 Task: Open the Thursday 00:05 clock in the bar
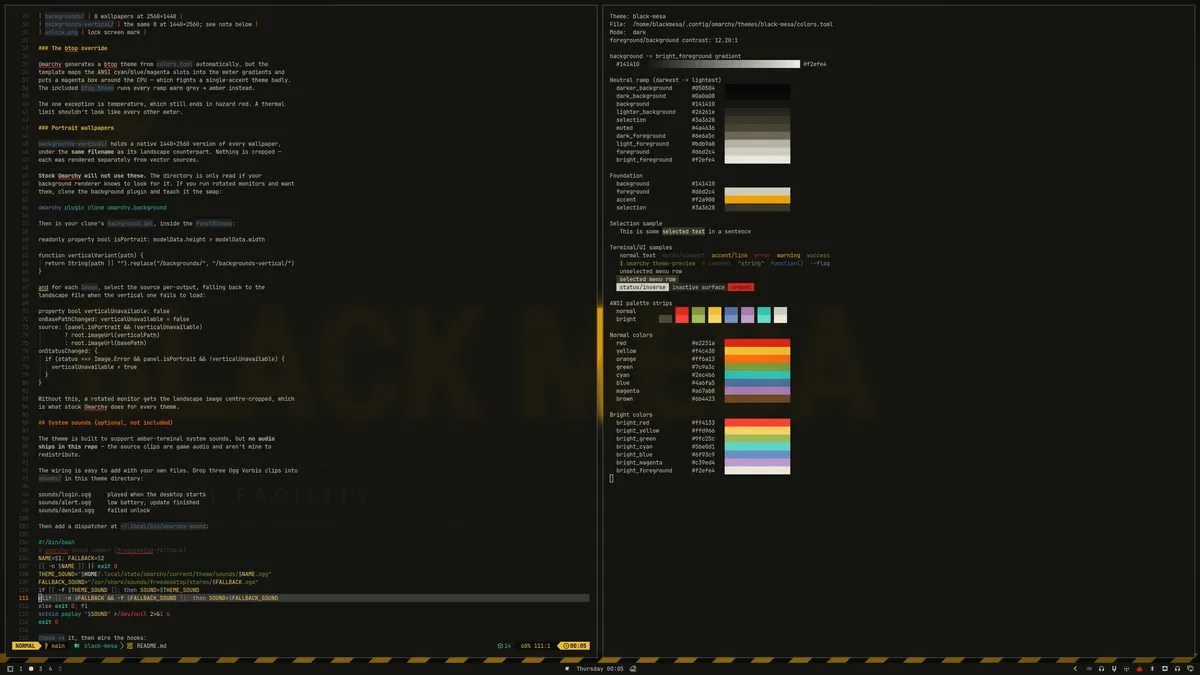click(600, 668)
